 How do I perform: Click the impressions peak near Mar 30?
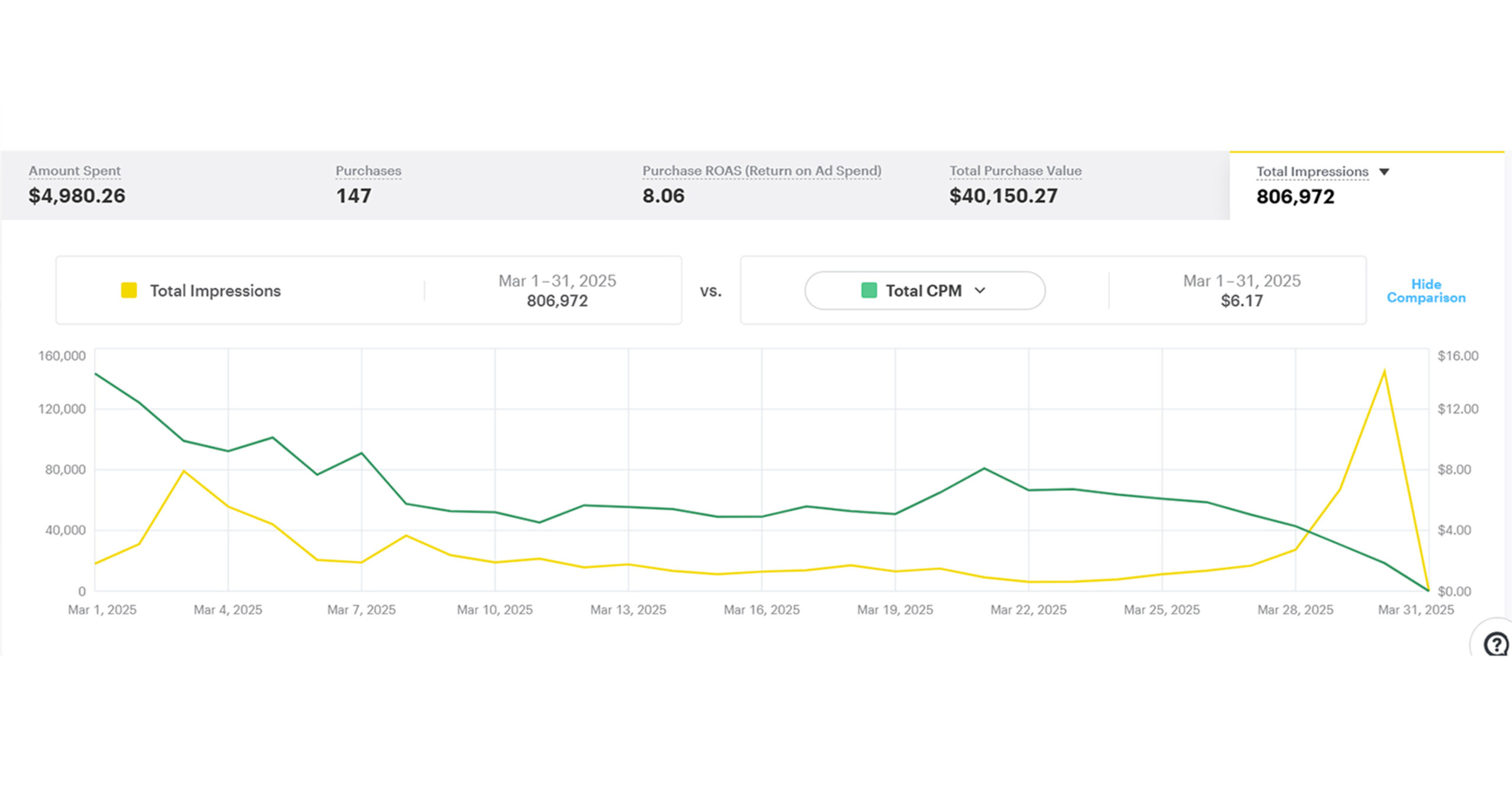[1384, 371]
